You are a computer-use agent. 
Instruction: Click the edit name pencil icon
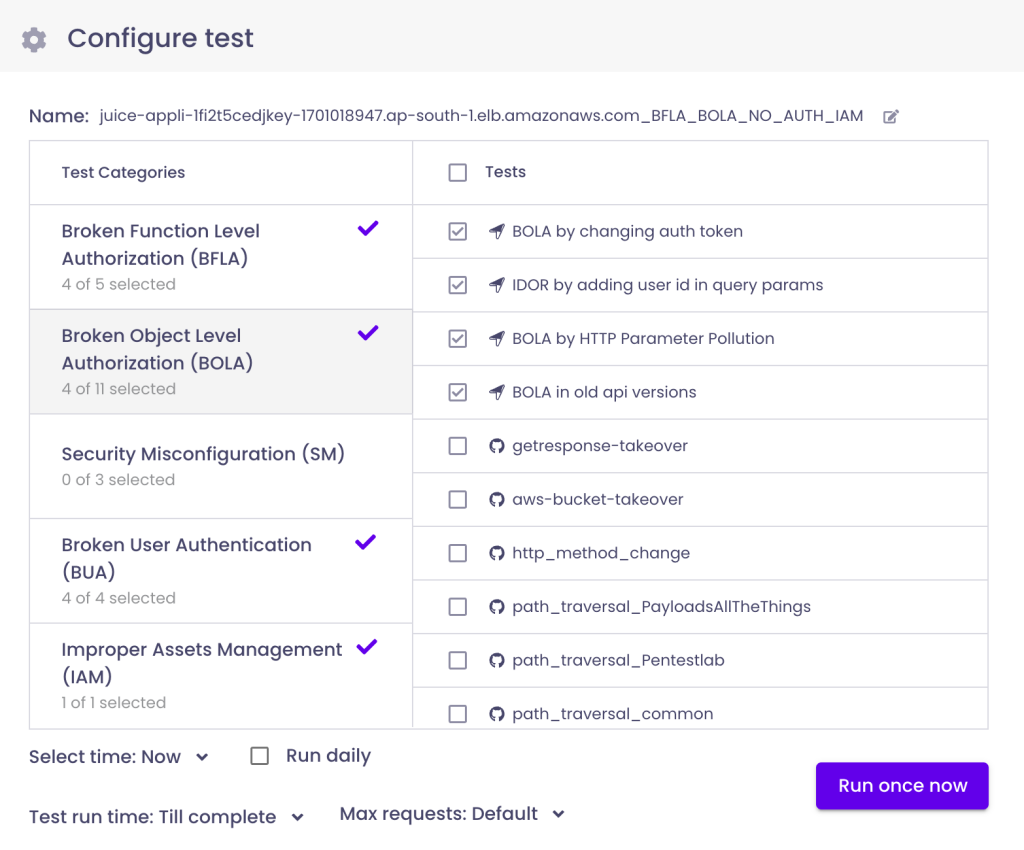(x=891, y=117)
